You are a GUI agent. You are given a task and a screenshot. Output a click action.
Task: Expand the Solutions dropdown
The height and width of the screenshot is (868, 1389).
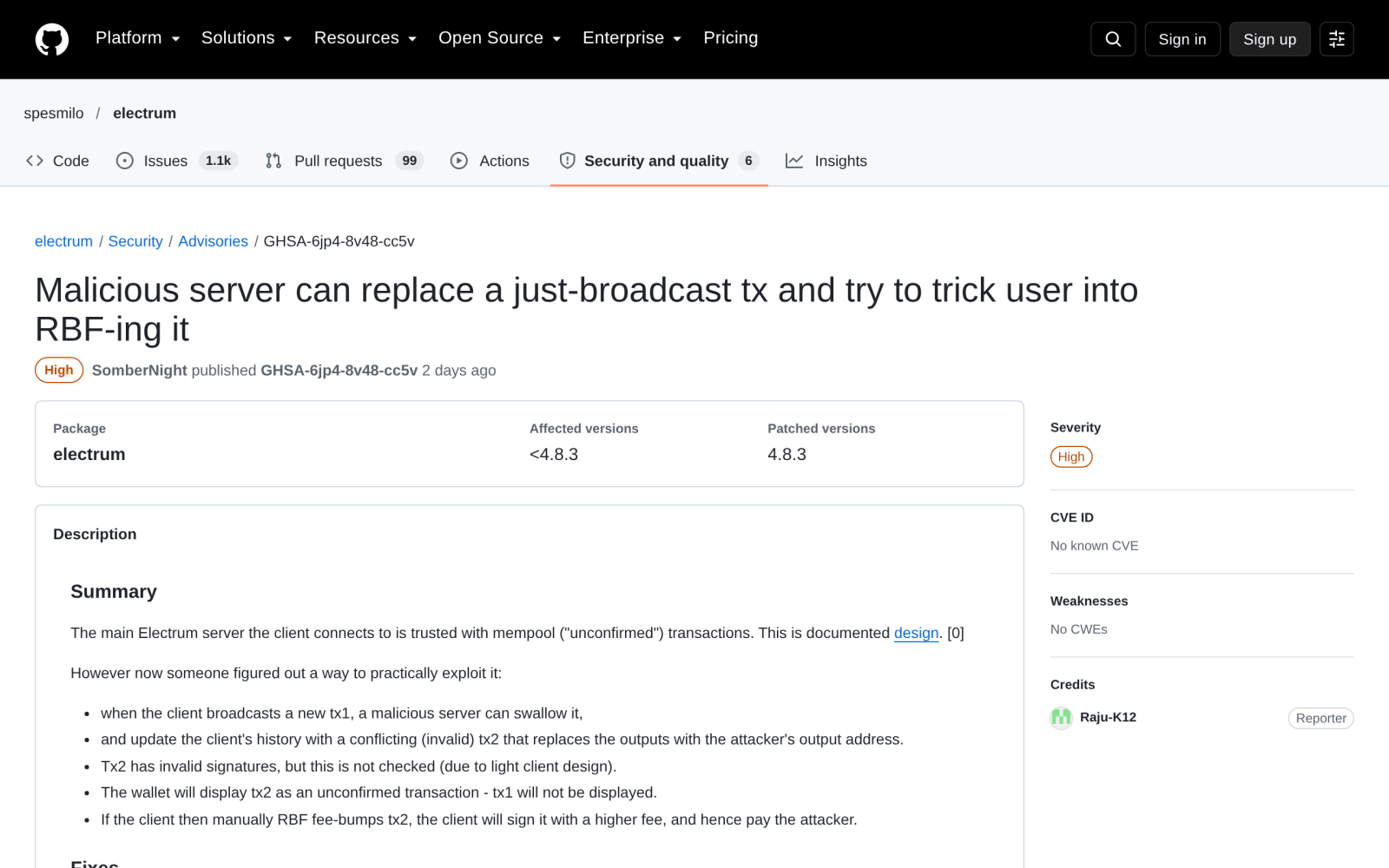click(x=247, y=38)
